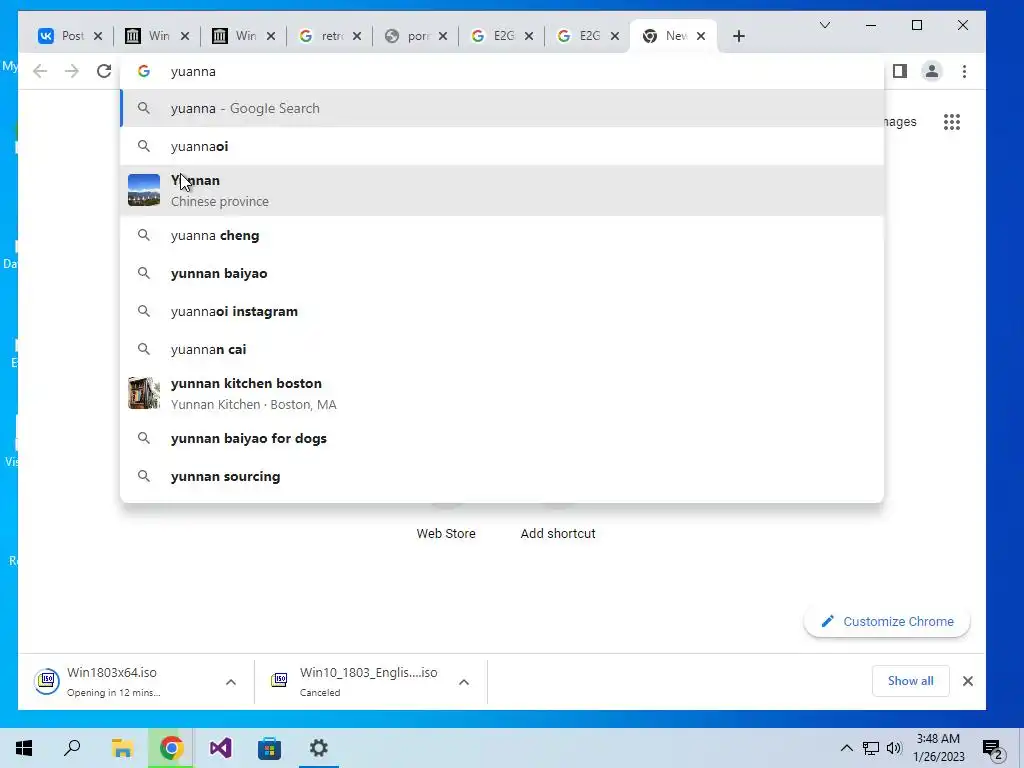Launch Visual Studio from taskbar
Viewport: 1024px width, 768px height.
click(221, 748)
